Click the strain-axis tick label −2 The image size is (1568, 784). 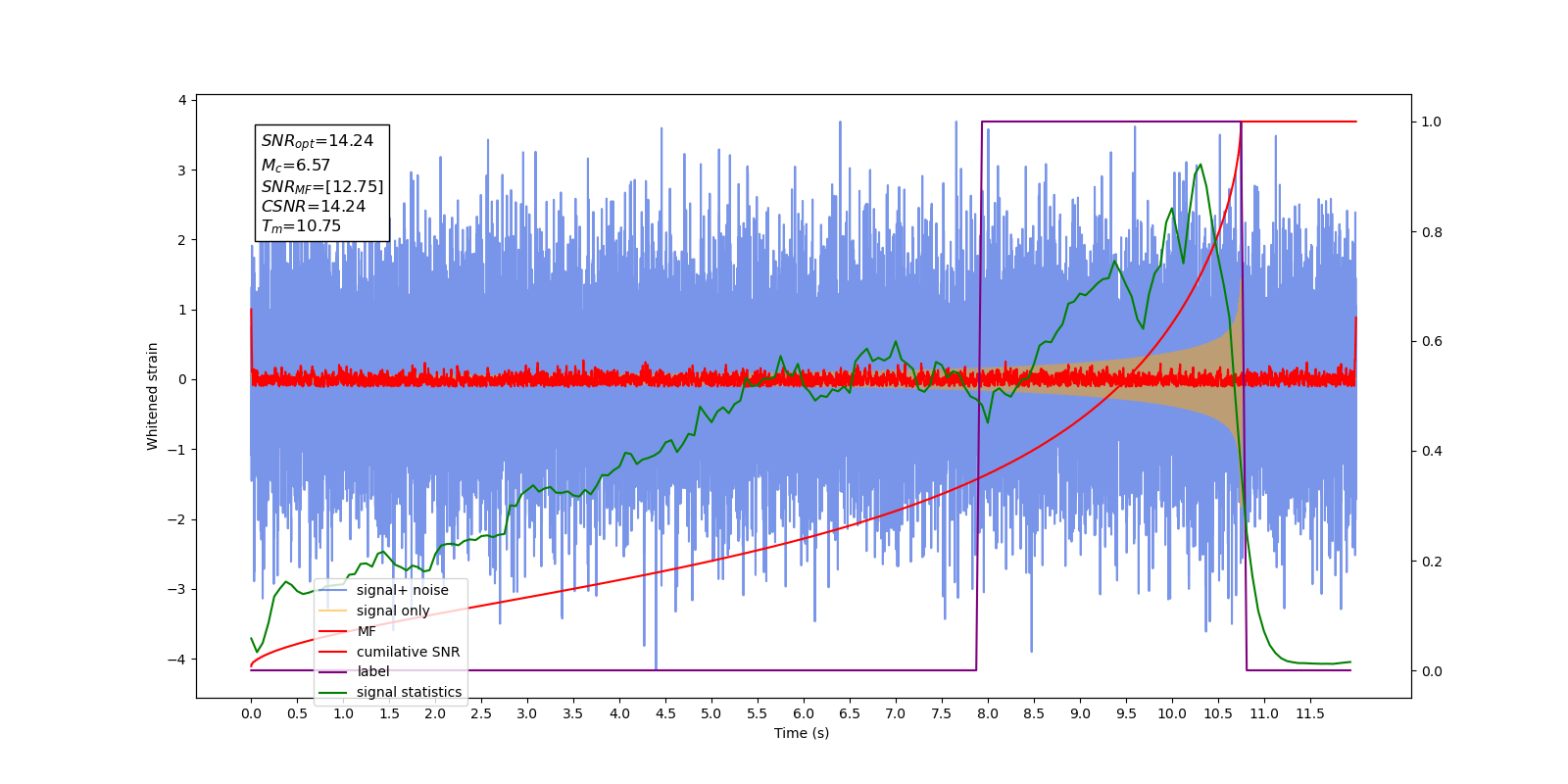pos(177,519)
